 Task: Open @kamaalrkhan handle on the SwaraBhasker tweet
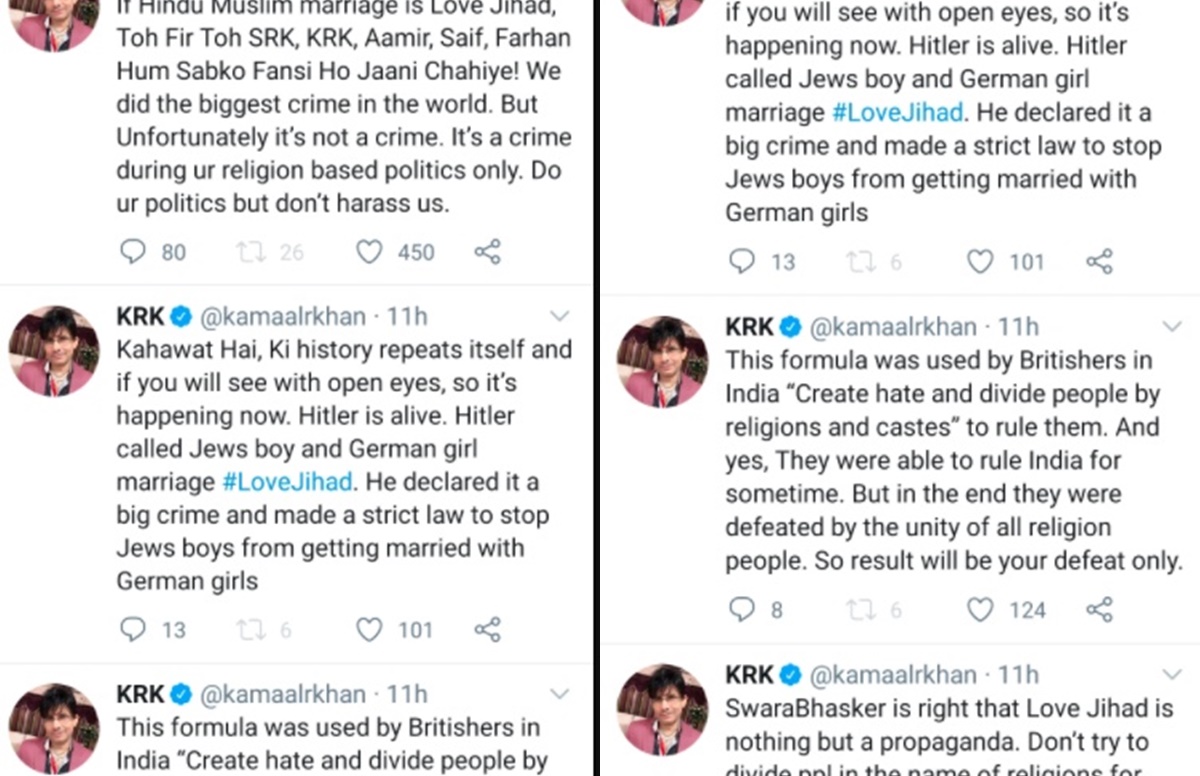point(891,675)
